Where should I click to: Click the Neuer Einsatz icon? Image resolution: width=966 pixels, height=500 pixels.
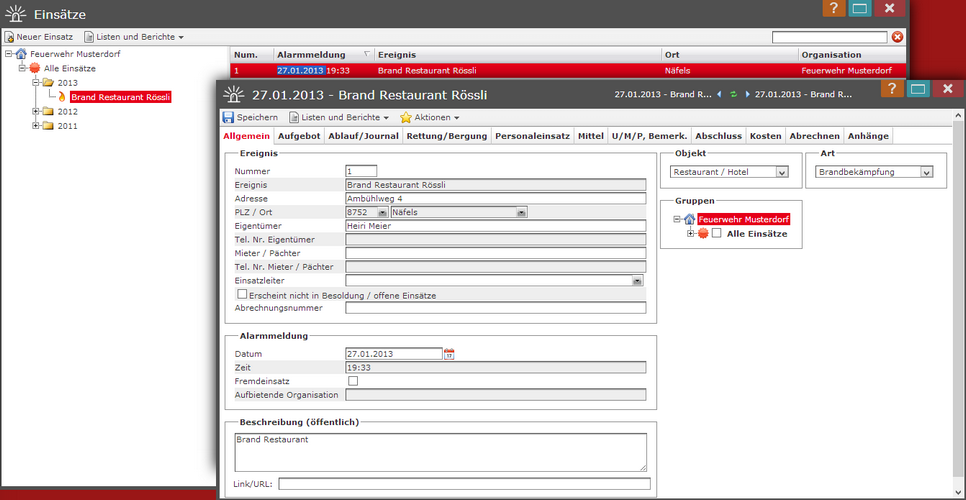[9, 37]
